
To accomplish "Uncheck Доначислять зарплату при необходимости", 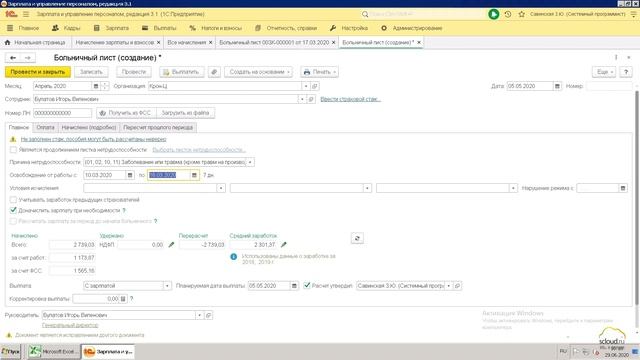I will [x=13, y=210].
